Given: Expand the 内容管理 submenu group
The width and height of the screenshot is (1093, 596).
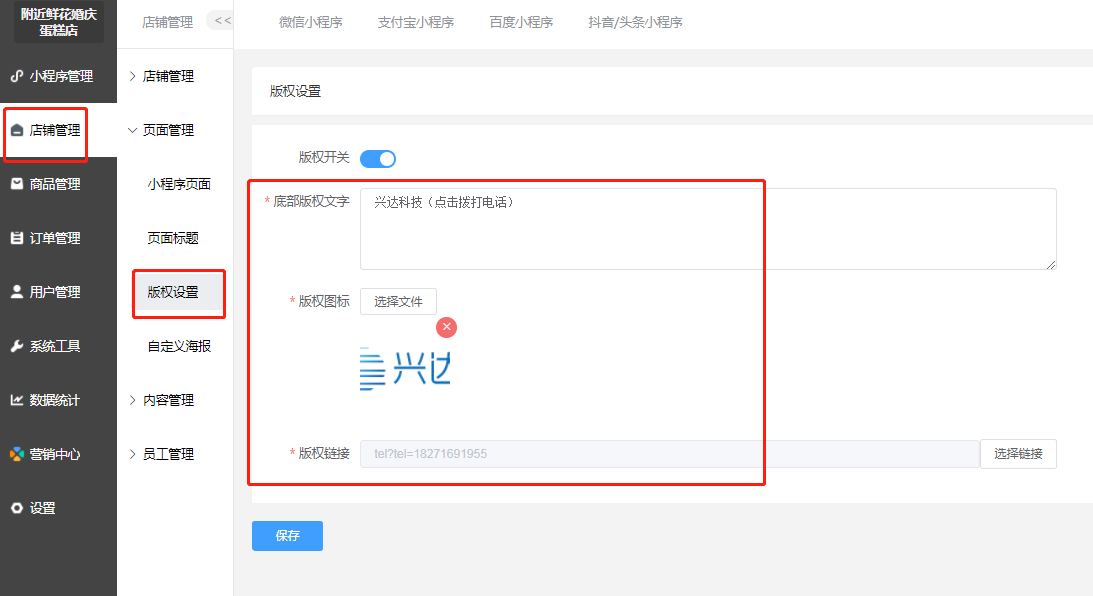Looking at the screenshot, I should tap(162, 400).
